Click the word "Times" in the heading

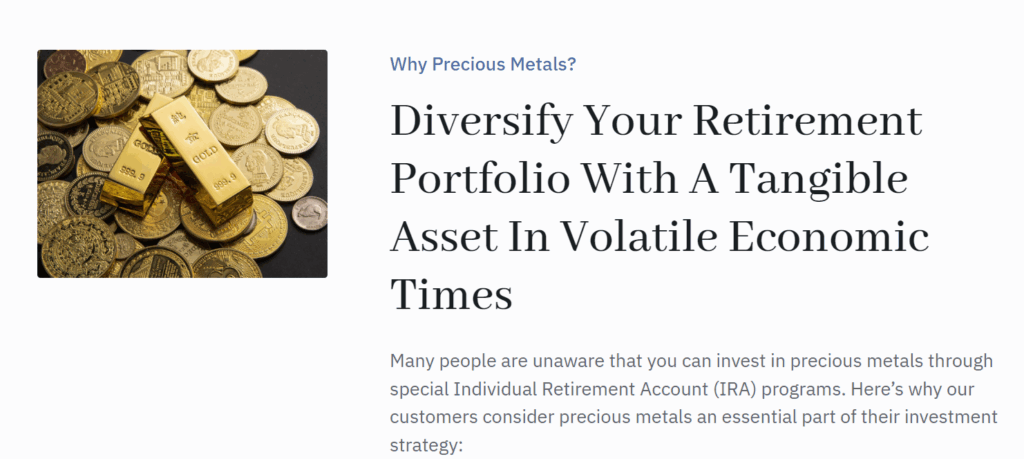(x=451, y=295)
